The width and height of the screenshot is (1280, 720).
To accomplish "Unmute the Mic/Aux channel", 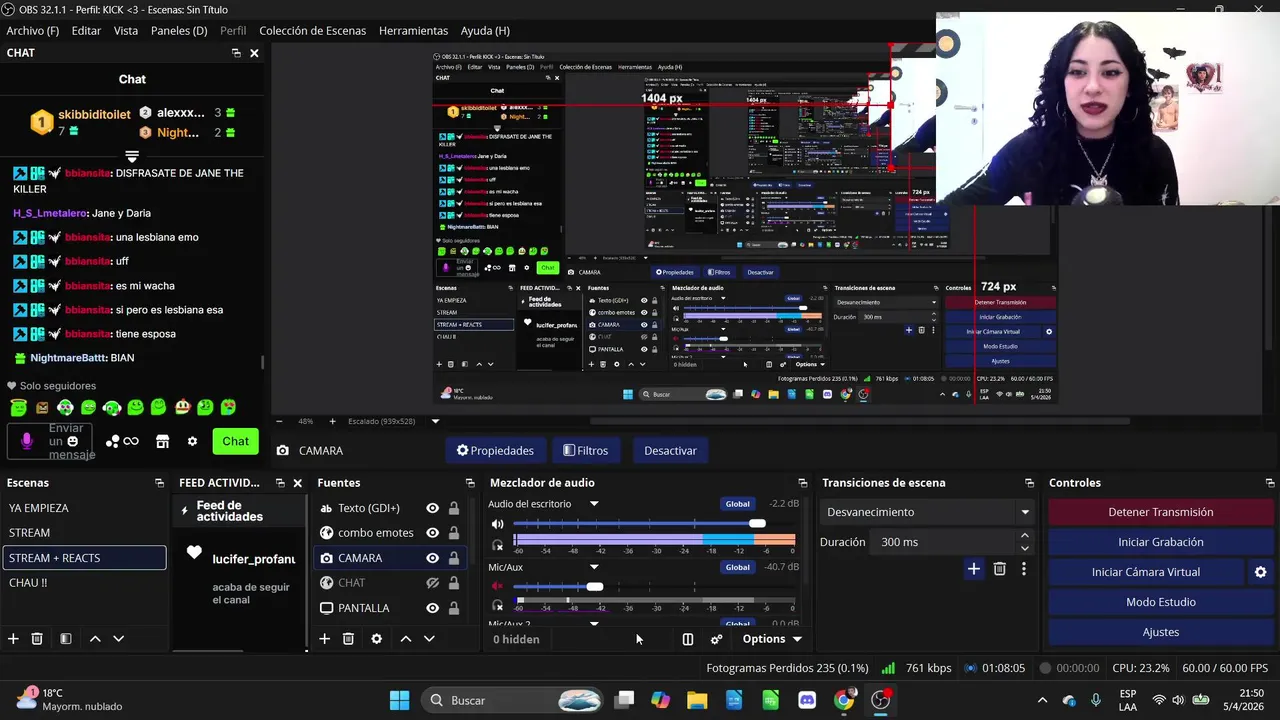I will (x=497, y=587).
